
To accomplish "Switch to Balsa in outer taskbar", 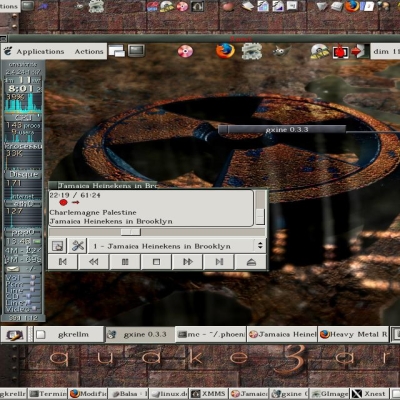I will (128, 394).
